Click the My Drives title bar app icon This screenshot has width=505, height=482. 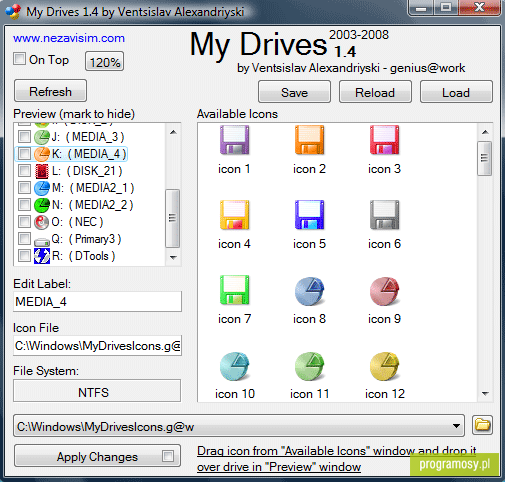pos(13,12)
